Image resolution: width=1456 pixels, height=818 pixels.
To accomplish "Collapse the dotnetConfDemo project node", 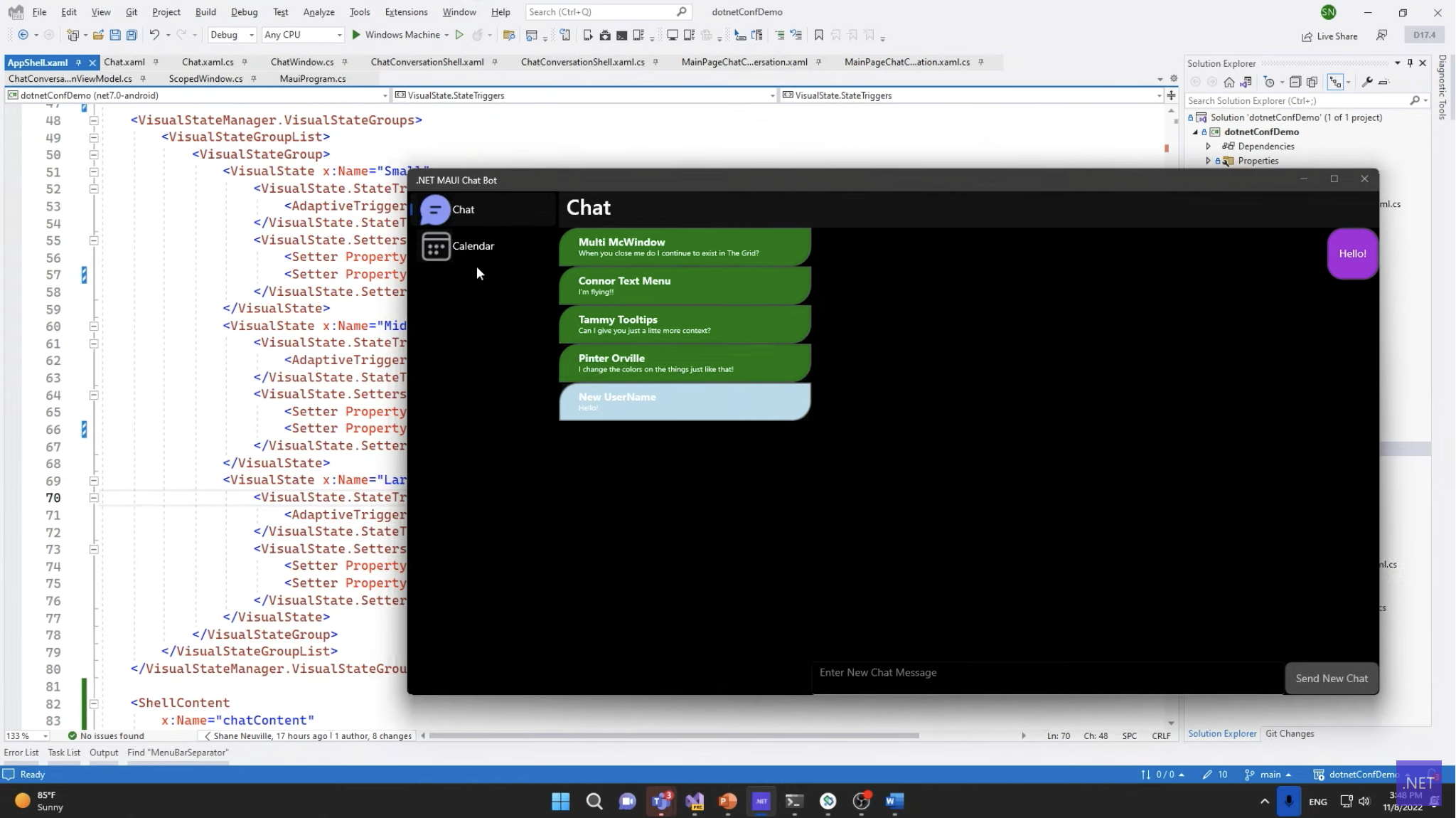I will point(1195,132).
